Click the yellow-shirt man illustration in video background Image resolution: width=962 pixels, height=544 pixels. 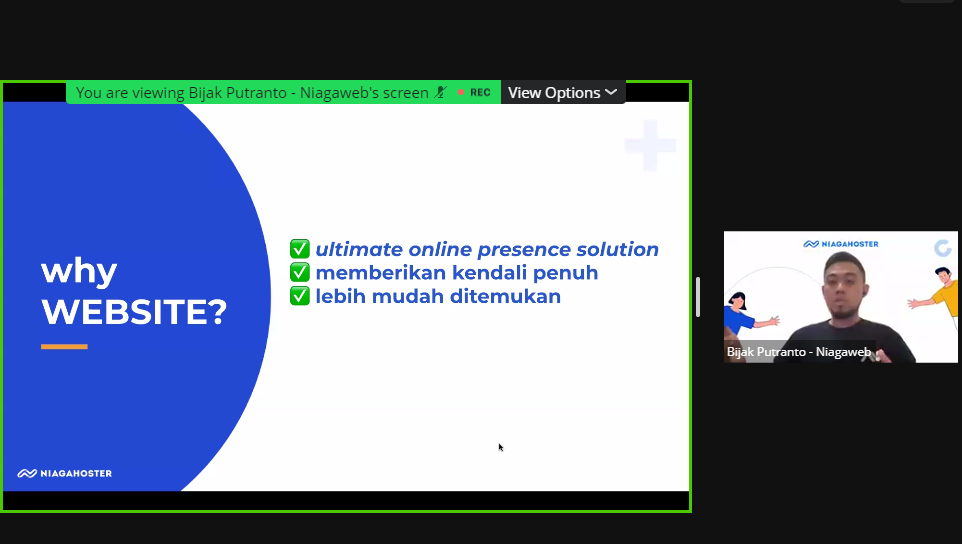(x=938, y=300)
